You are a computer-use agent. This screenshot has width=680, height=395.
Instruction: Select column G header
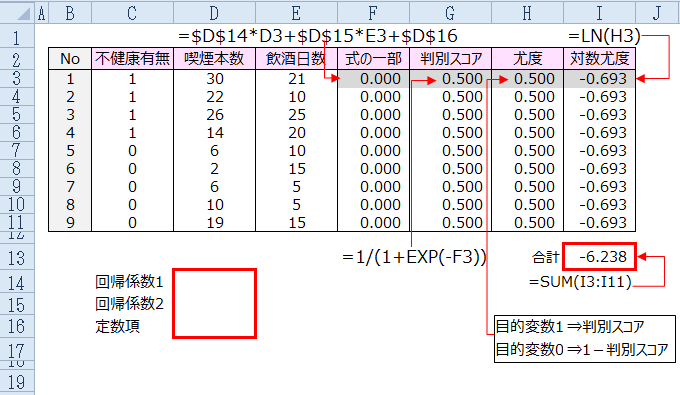(x=450, y=12)
